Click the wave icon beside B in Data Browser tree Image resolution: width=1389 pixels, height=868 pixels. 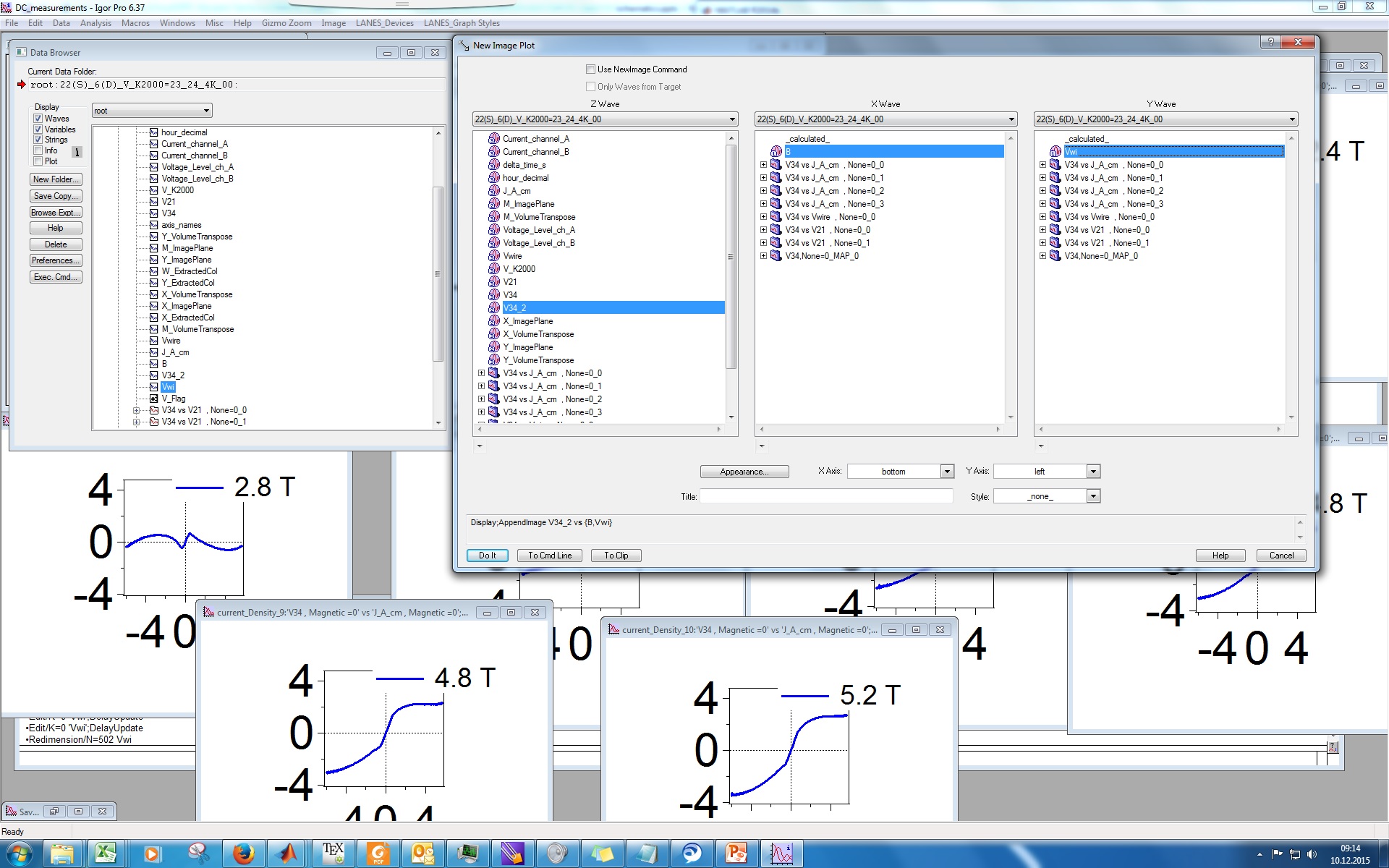[x=154, y=364]
